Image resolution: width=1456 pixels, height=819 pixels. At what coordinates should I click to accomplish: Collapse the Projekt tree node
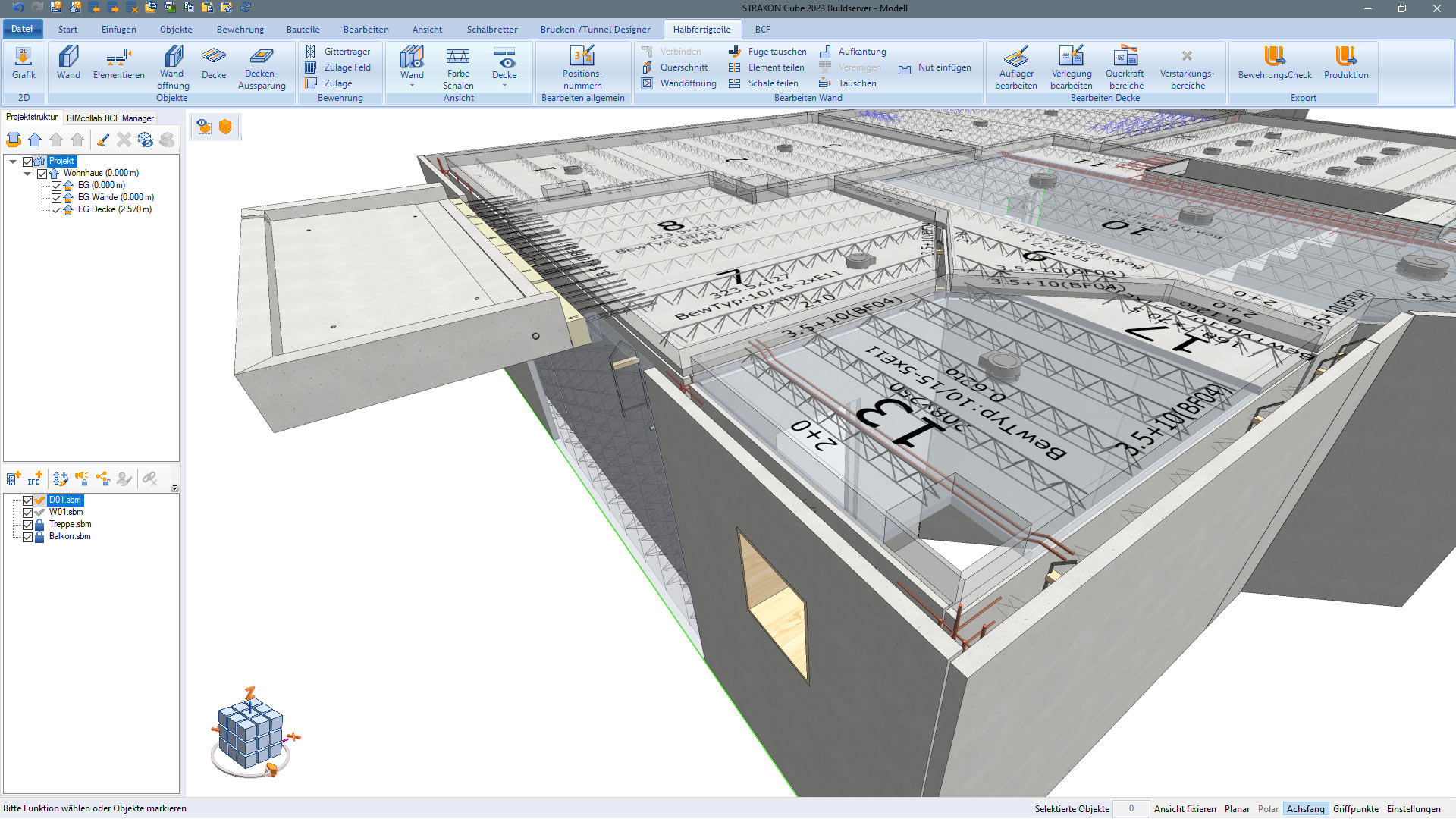pyautogui.click(x=13, y=162)
